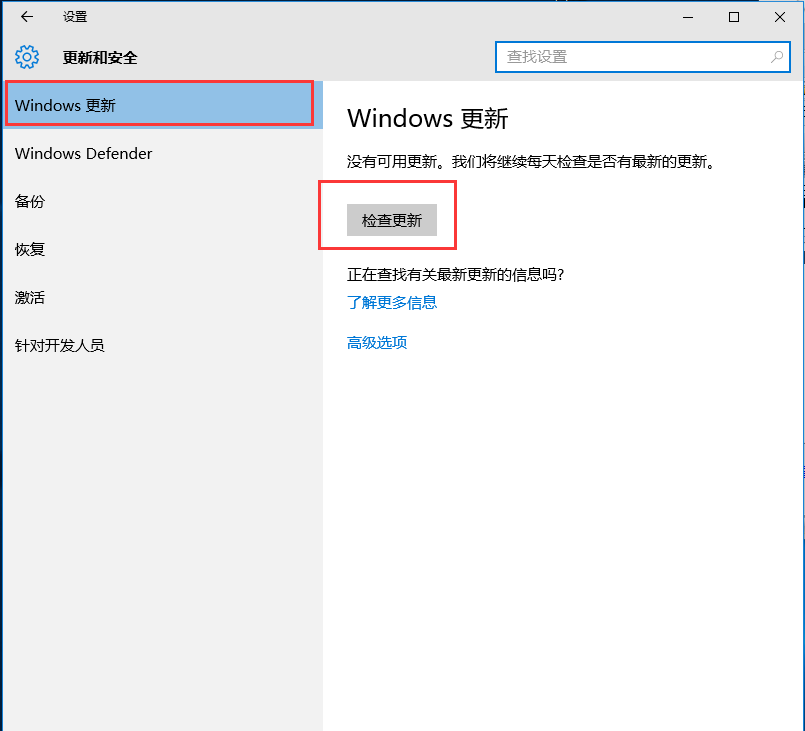Viewport: 805px width, 731px height.
Task: Click the 正在查找有关最新更新的信息吗 text
Action: pyautogui.click(x=456, y=275)
